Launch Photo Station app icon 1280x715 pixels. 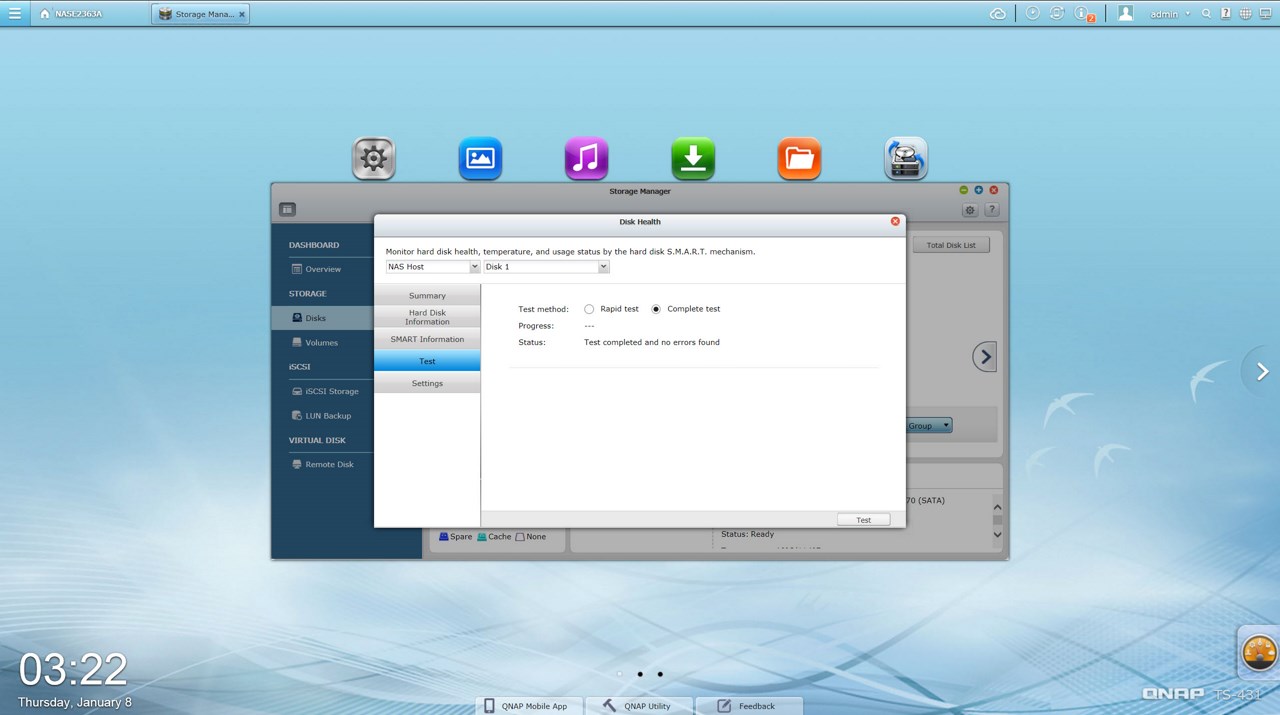pos(480,159)
